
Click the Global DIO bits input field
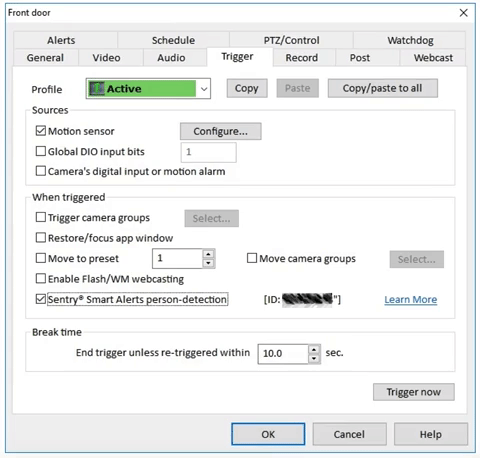click(x=209, y=152)
